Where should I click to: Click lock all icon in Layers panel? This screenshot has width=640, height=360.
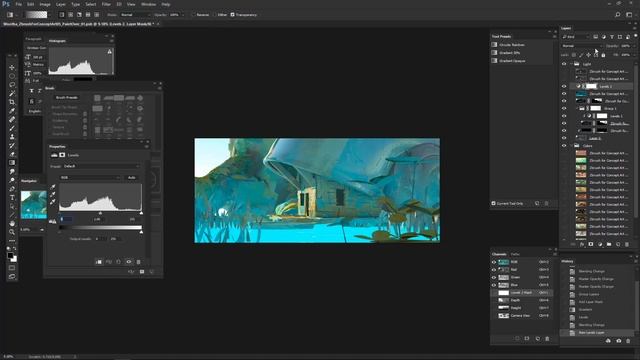click(603, 55)
